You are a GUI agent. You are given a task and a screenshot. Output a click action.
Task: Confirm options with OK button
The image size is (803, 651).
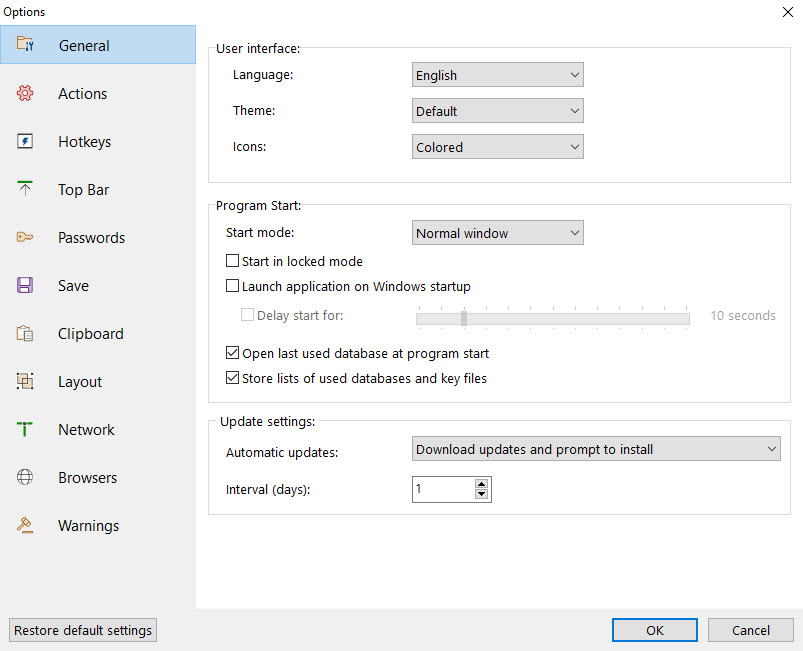(654, 630)
